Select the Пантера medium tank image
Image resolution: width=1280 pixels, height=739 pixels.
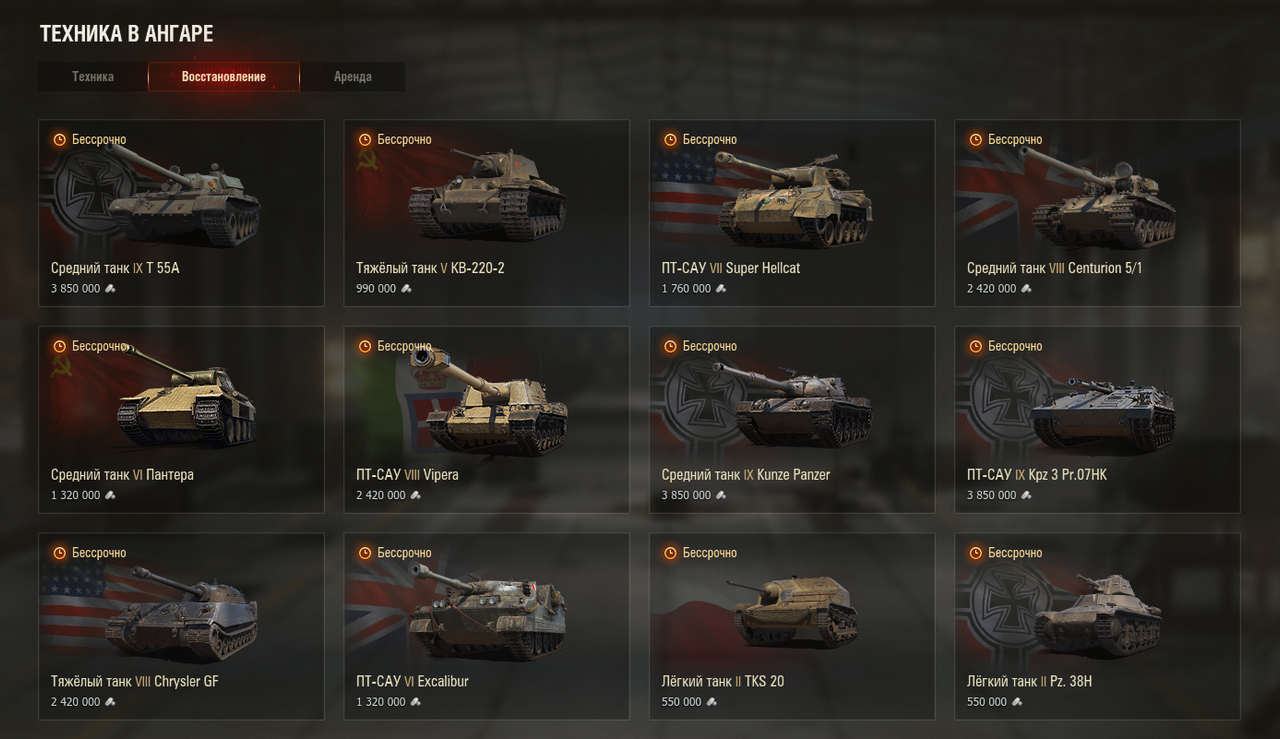pyautogui.click(x=186, y=398)
